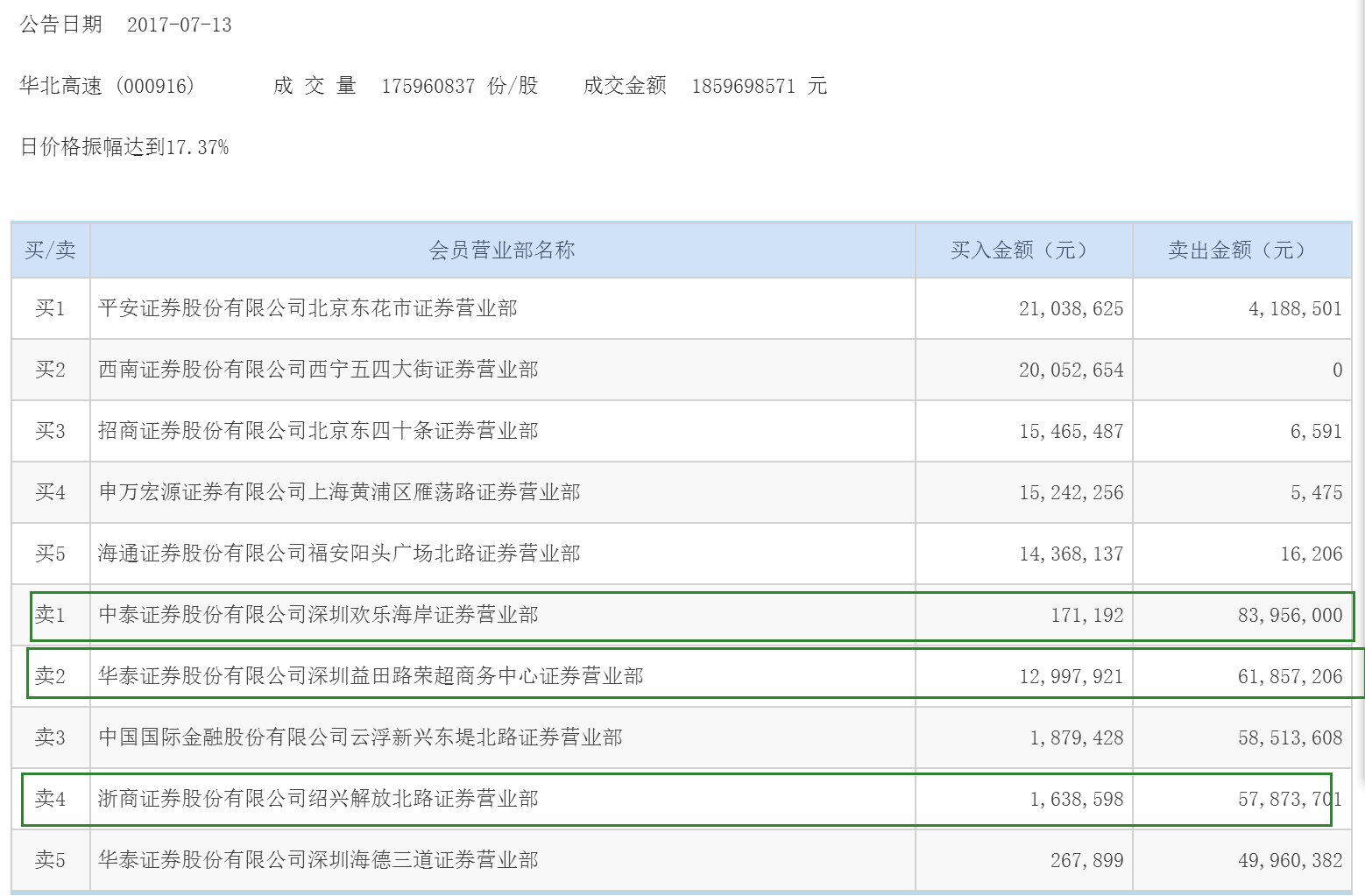Click buy amount 267,899
This screenshot has height=896, width=1365.
pos(1086,860)
